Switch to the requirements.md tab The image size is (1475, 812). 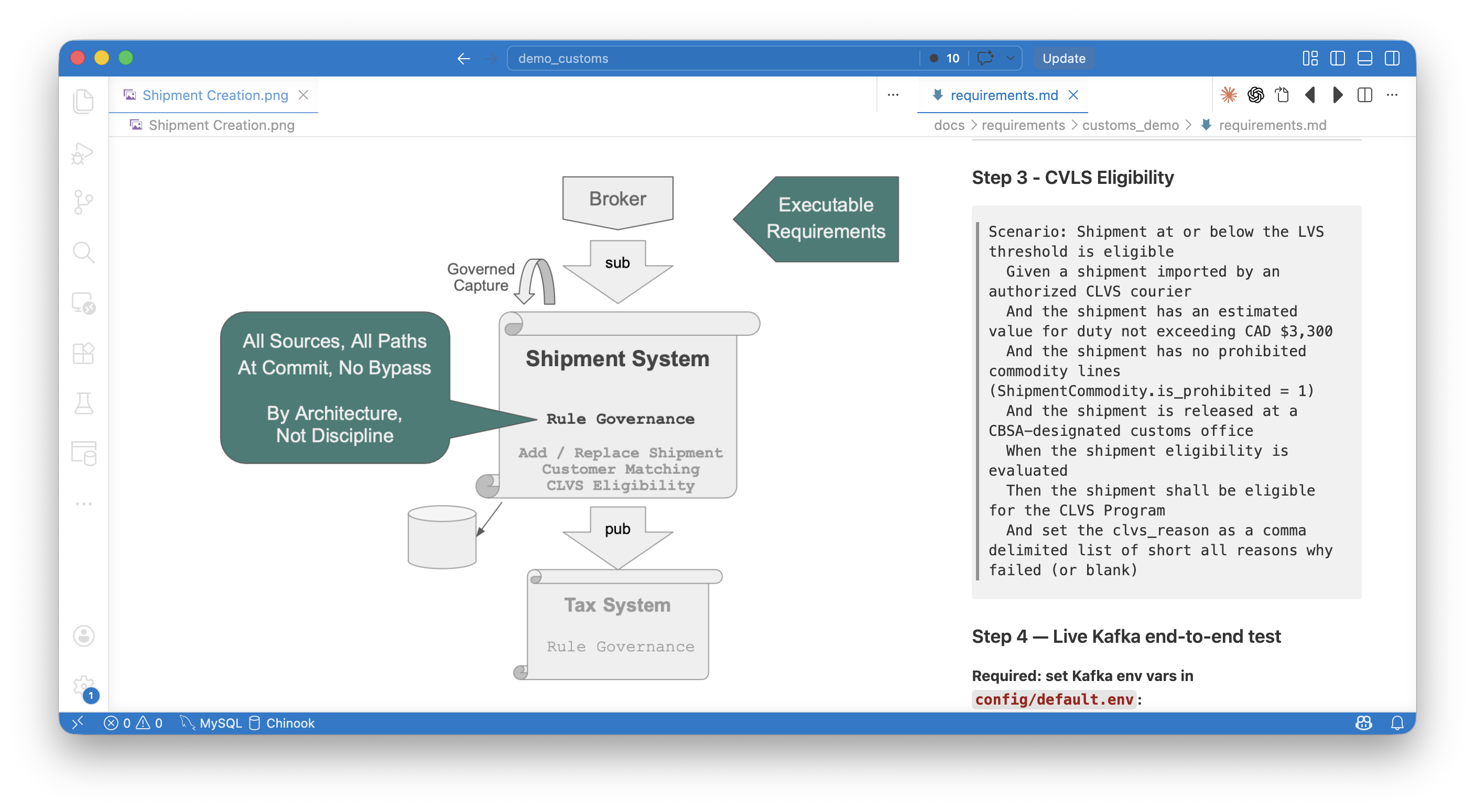1004,95
